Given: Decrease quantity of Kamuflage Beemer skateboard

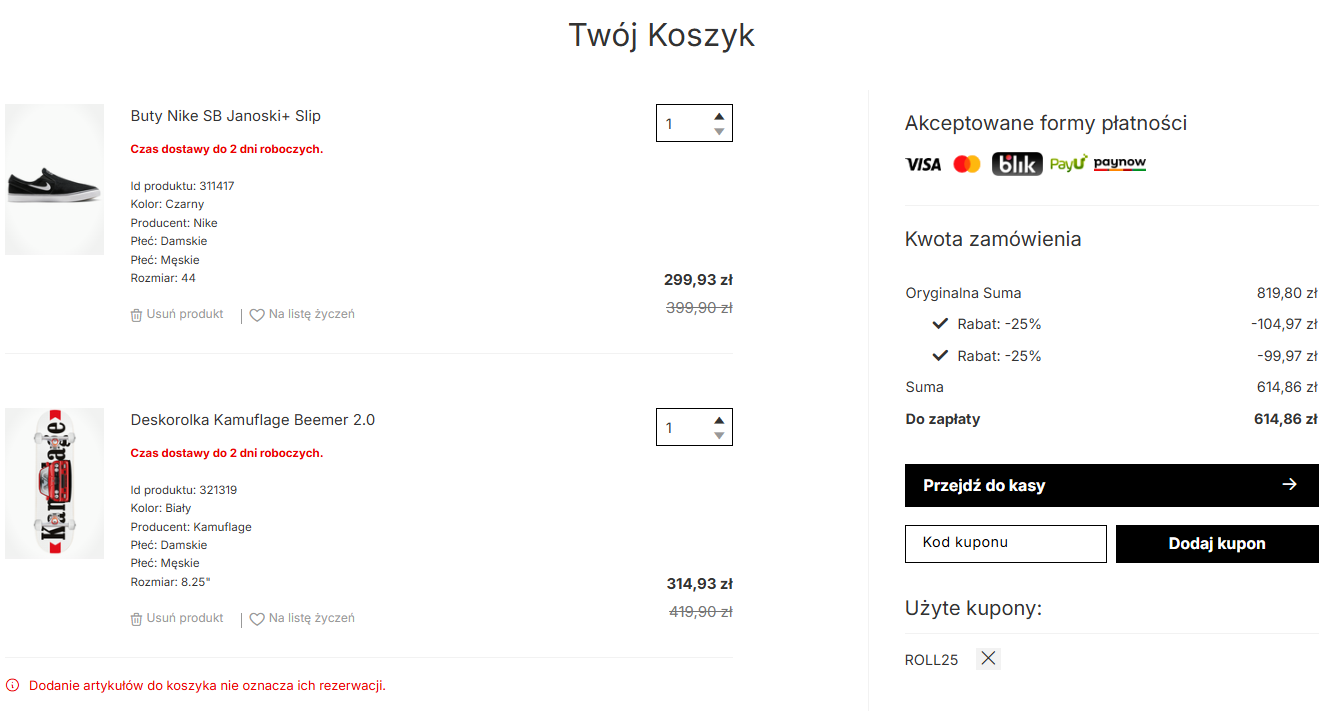Looking at the screenshot, I should click(x=719, y=436).
